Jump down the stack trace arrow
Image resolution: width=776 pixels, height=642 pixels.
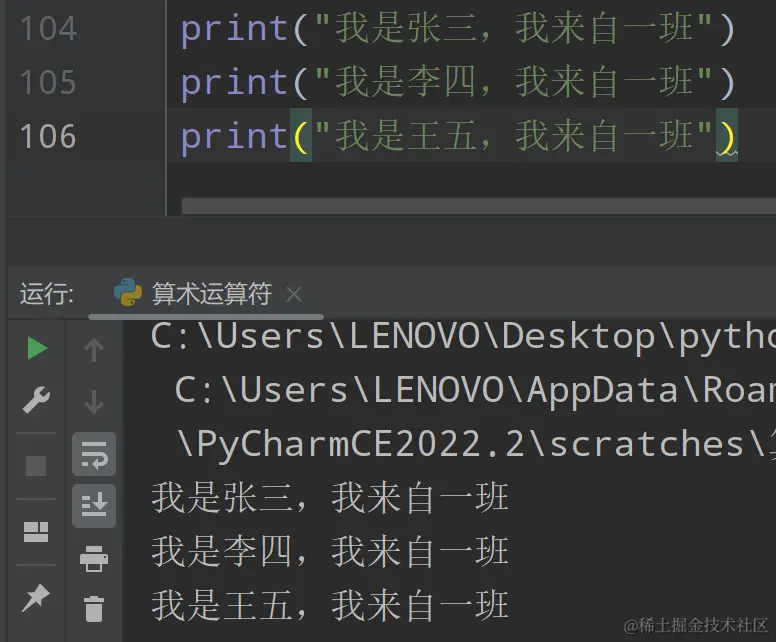94,401
